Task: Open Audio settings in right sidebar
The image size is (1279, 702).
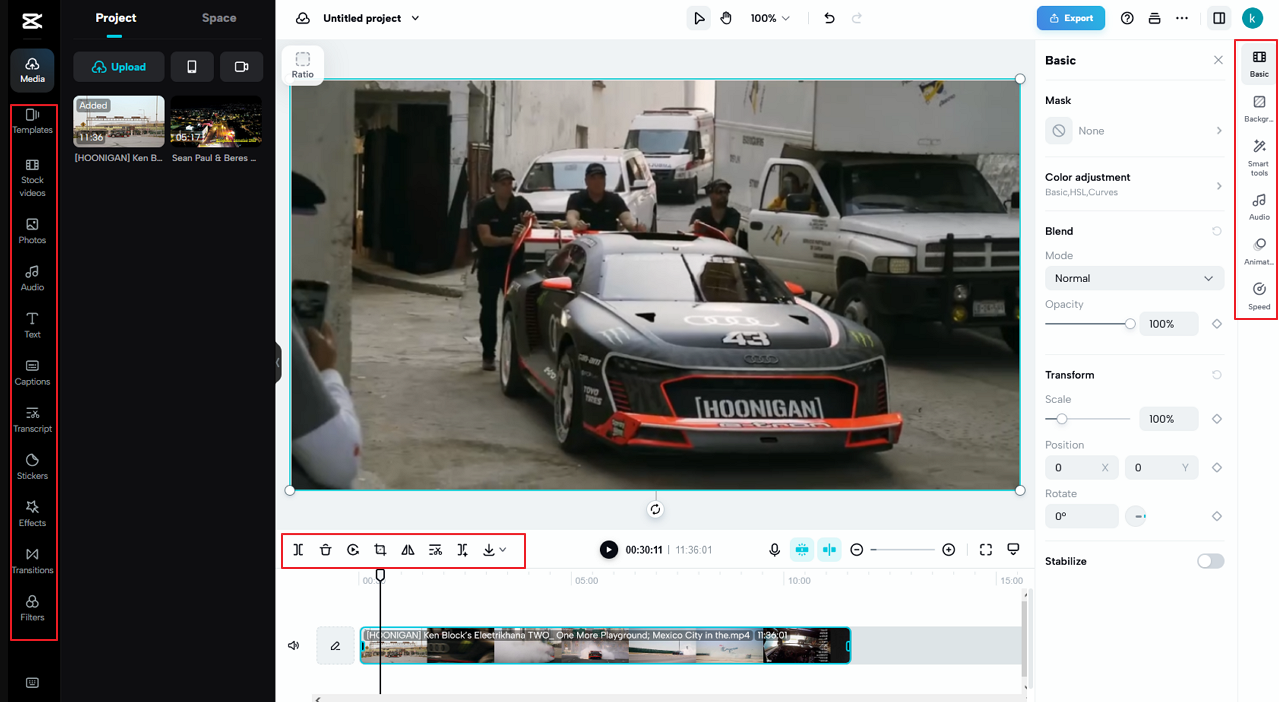Action: 1259,206
